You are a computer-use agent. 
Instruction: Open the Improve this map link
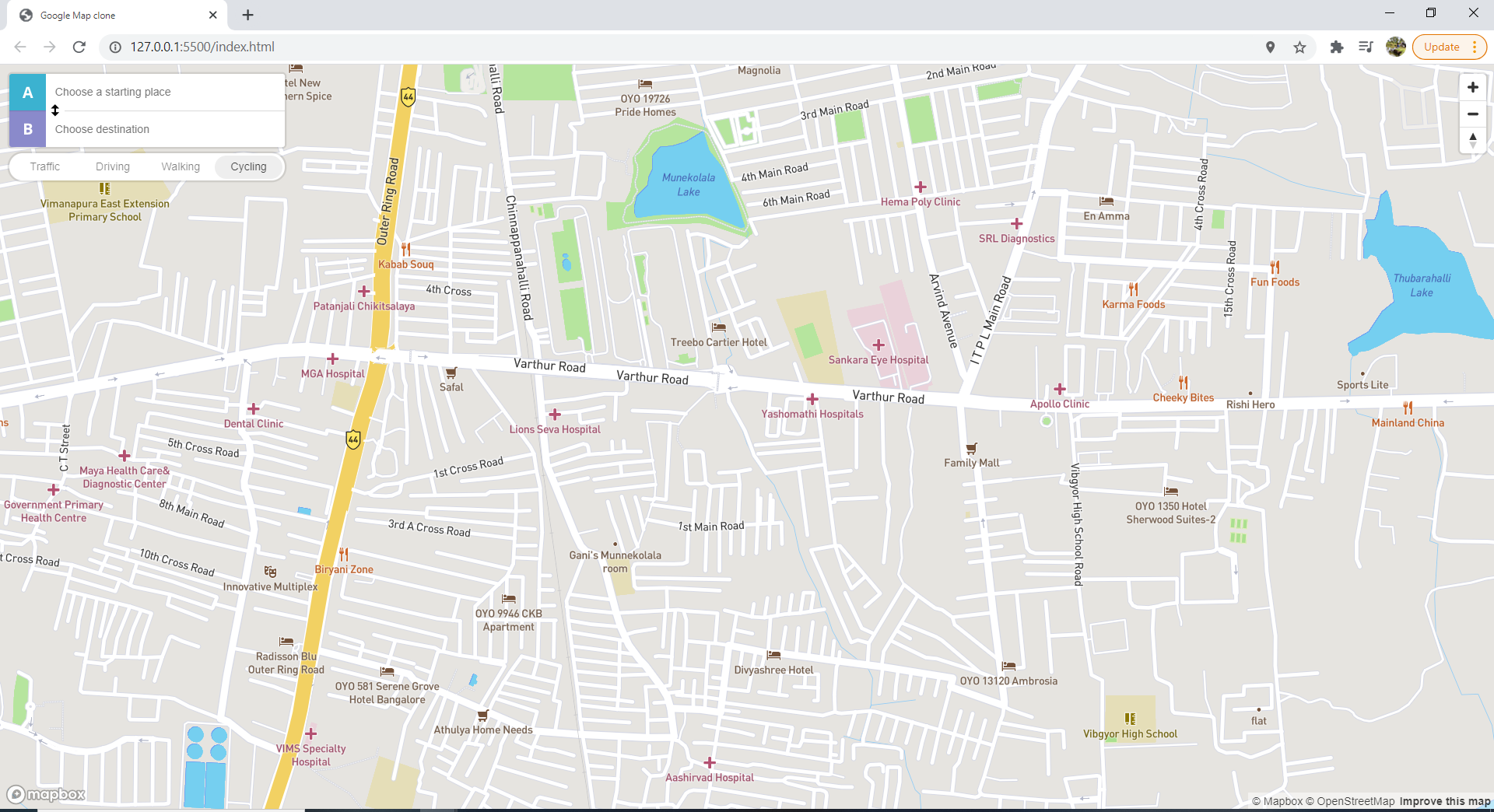[x=1445, y=801]
